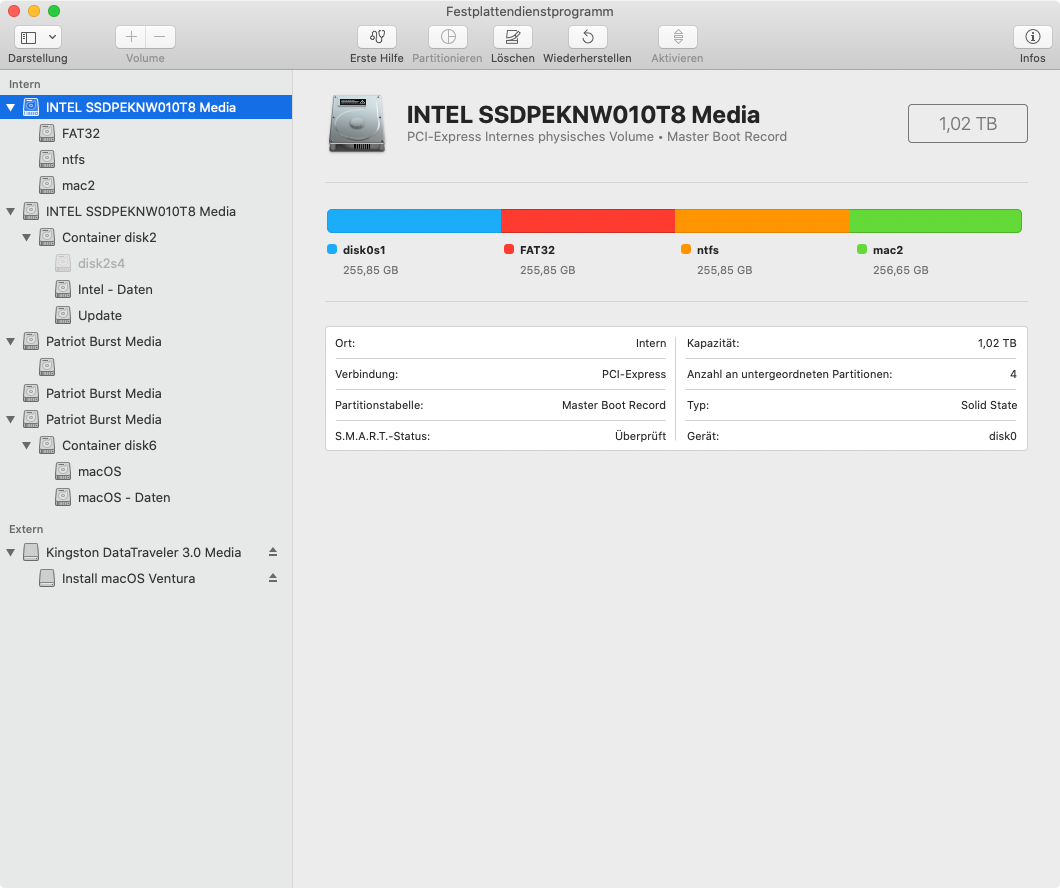Click the Erste Hilfe stethoscope icon
This screenshot has width=1060, height=888.
(377, 37)
